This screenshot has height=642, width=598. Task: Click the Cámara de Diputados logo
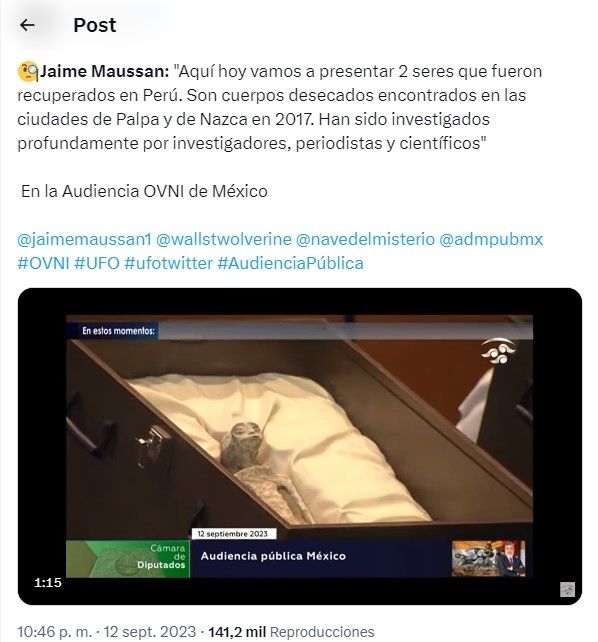[x=128, y=559]
